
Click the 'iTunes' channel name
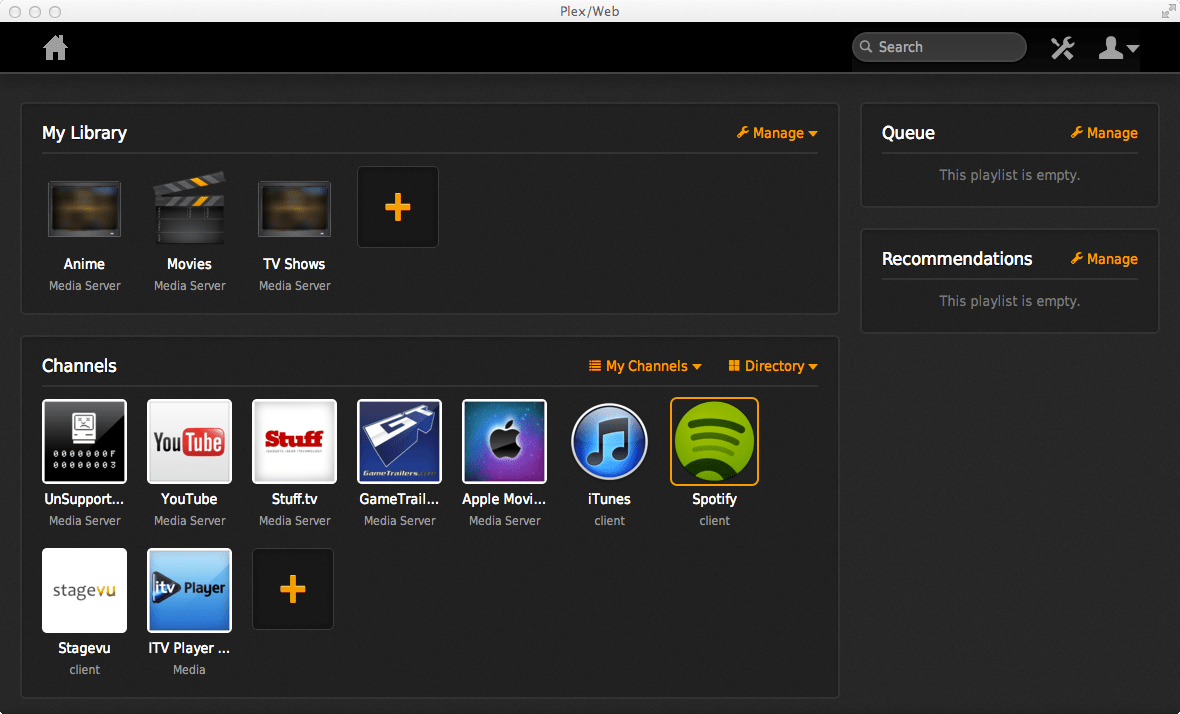610,499
